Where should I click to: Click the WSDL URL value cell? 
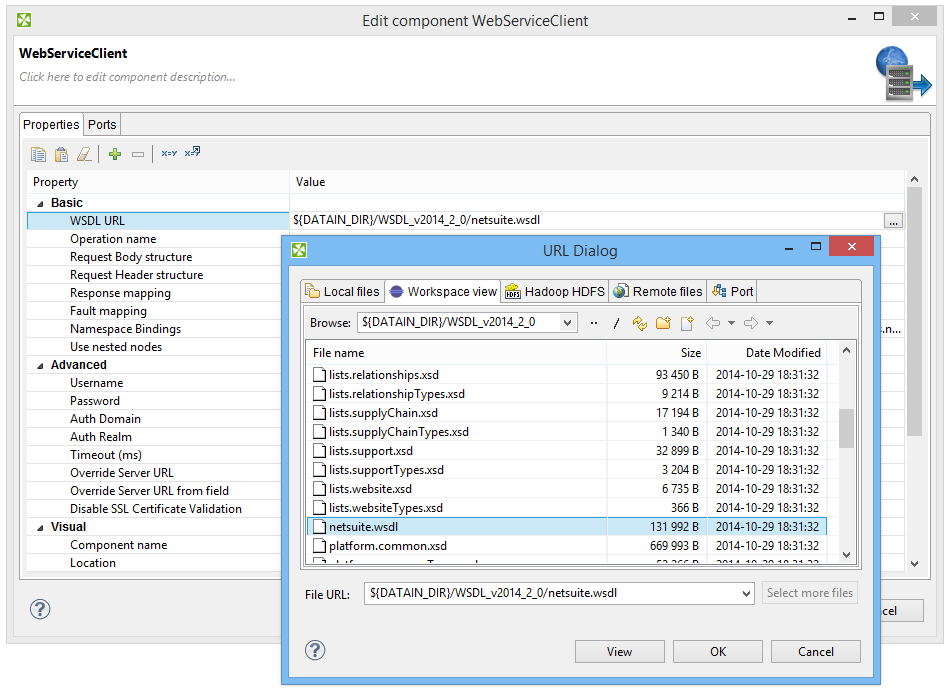coord(586,220)
